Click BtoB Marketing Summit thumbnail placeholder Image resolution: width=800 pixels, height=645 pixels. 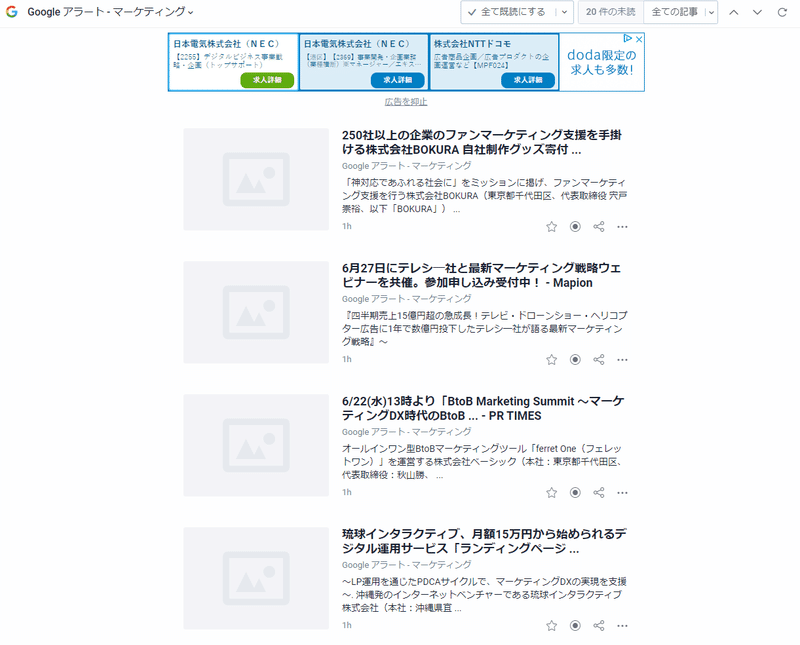[x=256, y=445]
